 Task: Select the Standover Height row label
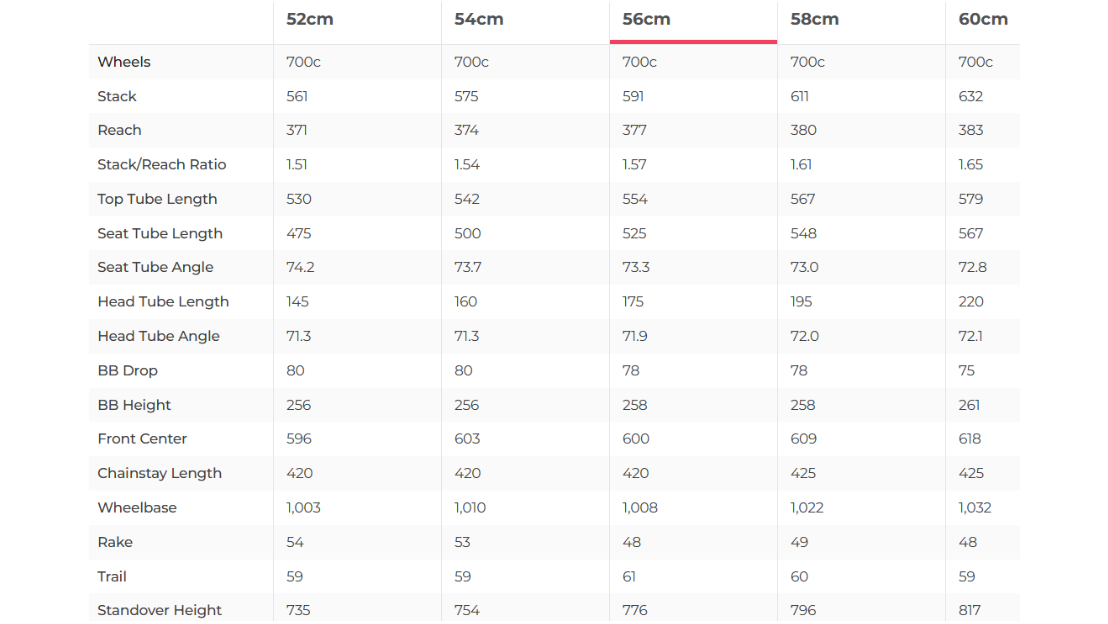pyautogui.click(x=159, y=610)
